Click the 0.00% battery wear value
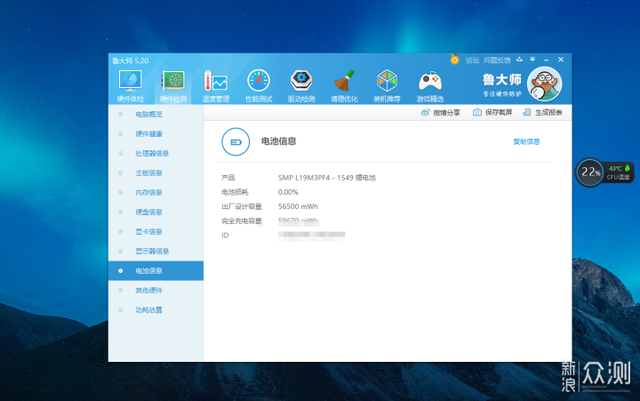 click(288, 192)
